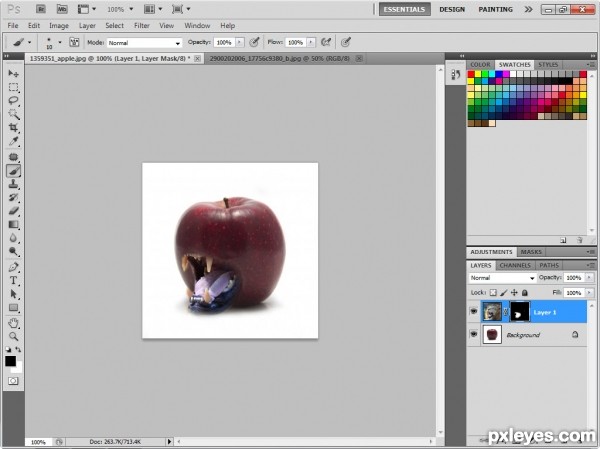The height and width of the screenshot is (449, 600).
Task: Open the Filter menu
Action: [x=142, y=26]
